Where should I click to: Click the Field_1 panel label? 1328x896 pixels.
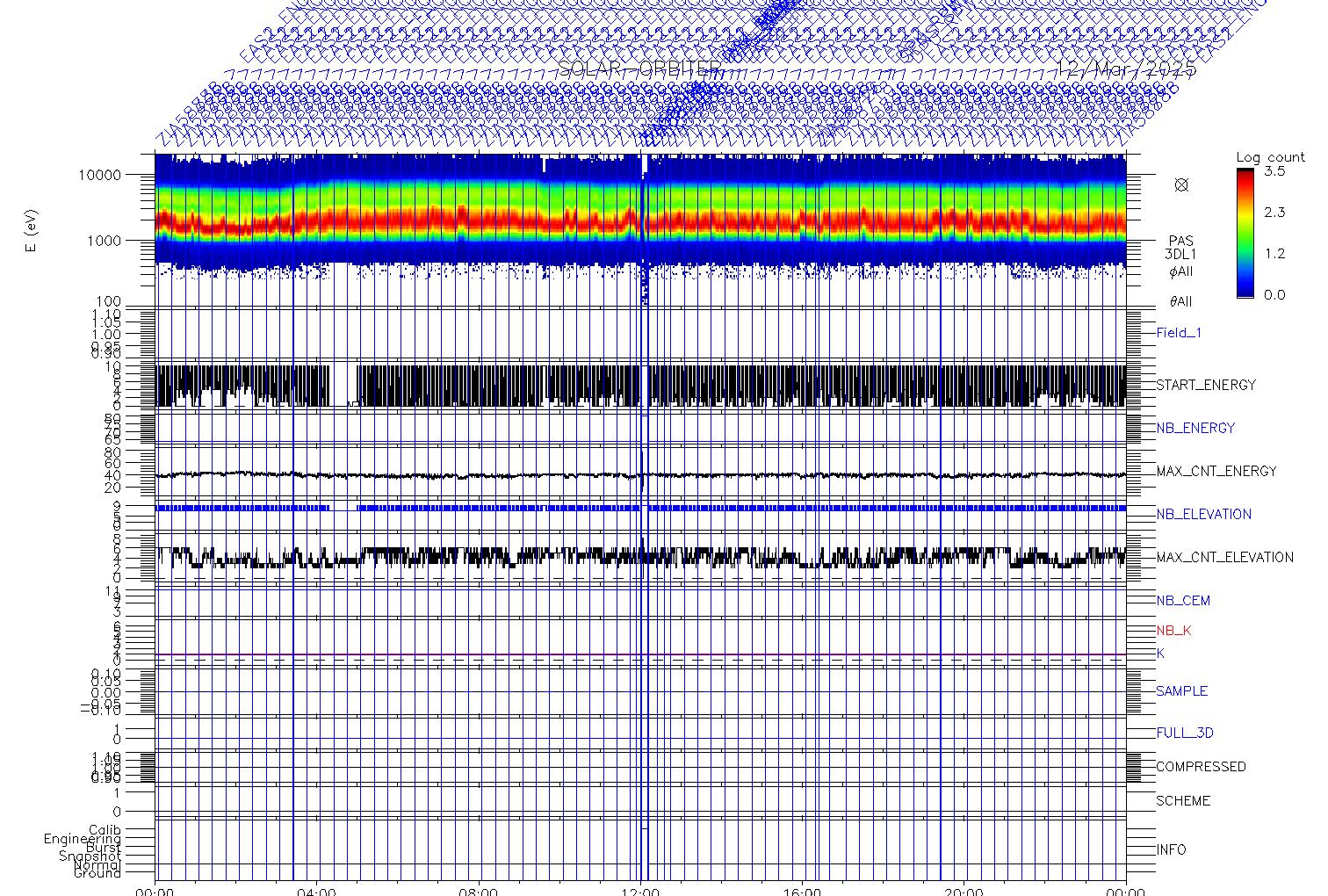tap(1179, 333)
